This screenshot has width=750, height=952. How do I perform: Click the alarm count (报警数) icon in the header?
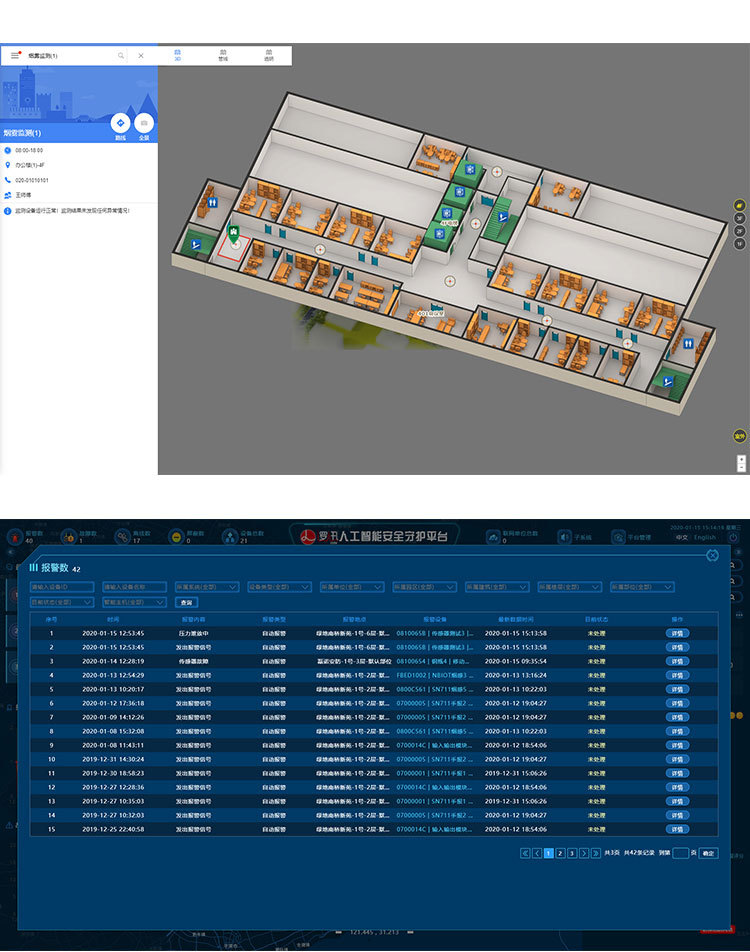pyautogui.click(x=14, y=537)
